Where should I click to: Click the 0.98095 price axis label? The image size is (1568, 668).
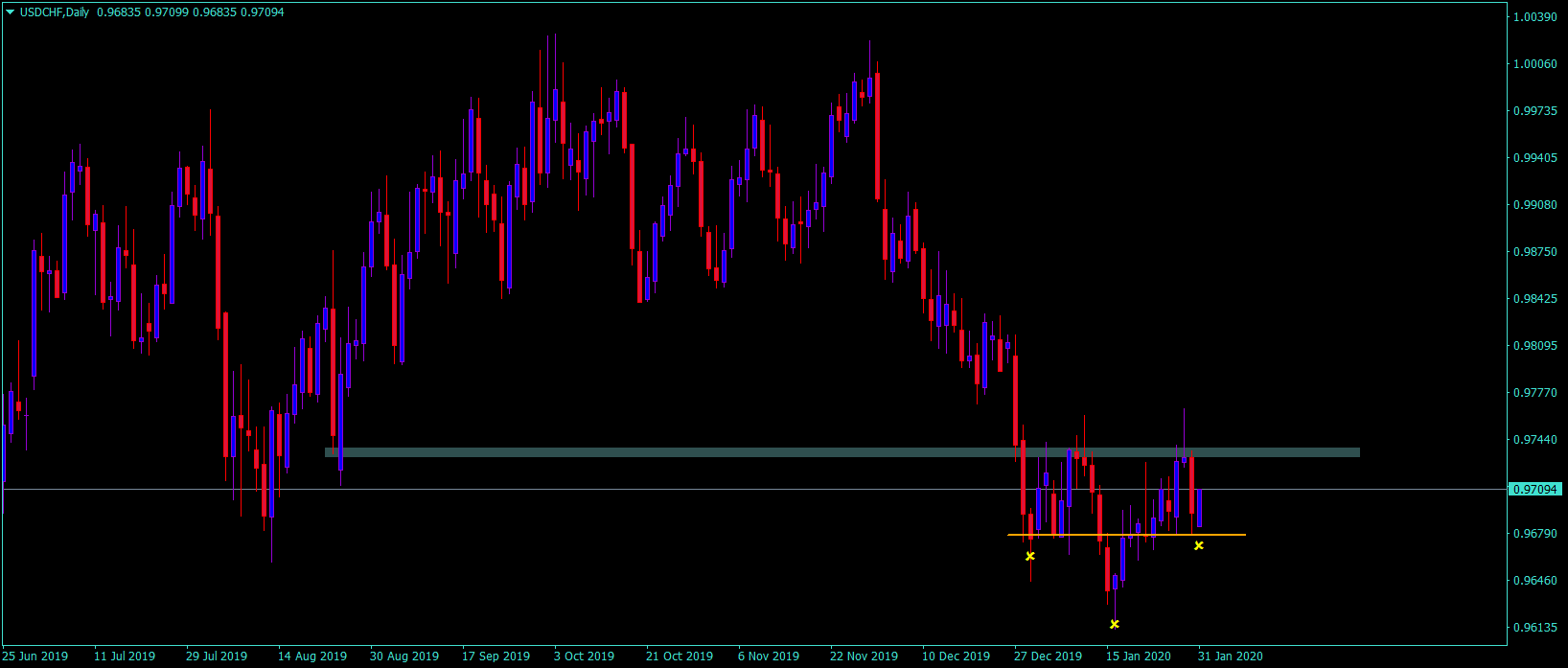[x=1534, y=346]
